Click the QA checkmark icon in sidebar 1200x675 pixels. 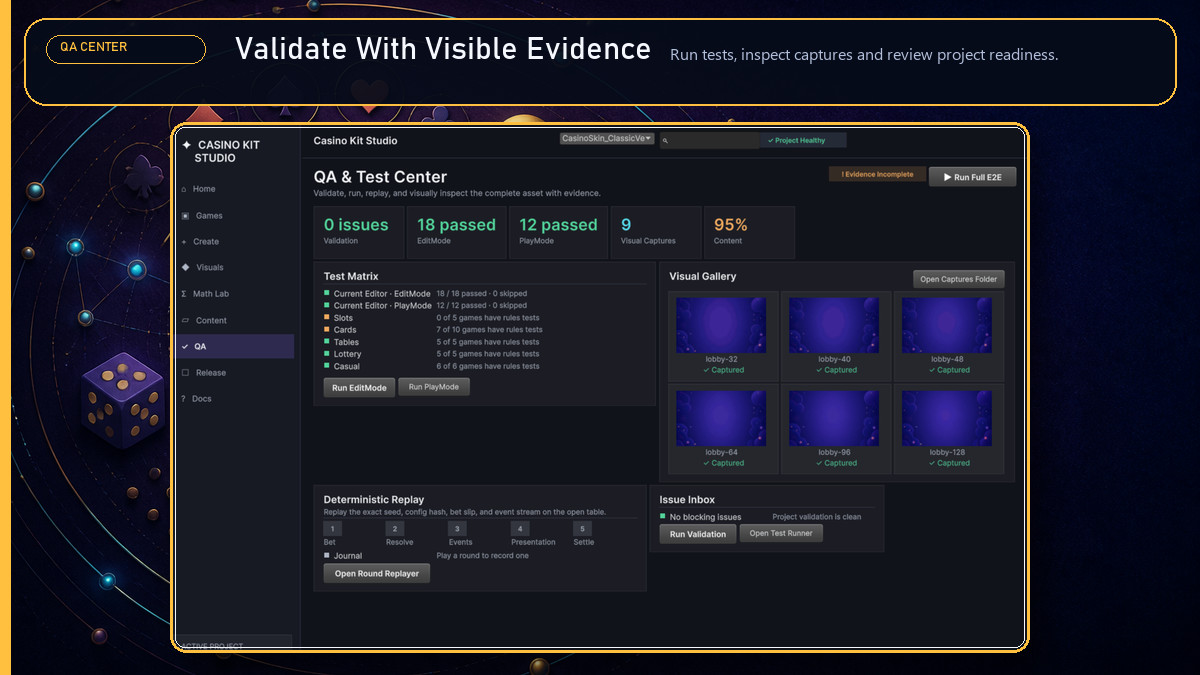coord(184,347)
